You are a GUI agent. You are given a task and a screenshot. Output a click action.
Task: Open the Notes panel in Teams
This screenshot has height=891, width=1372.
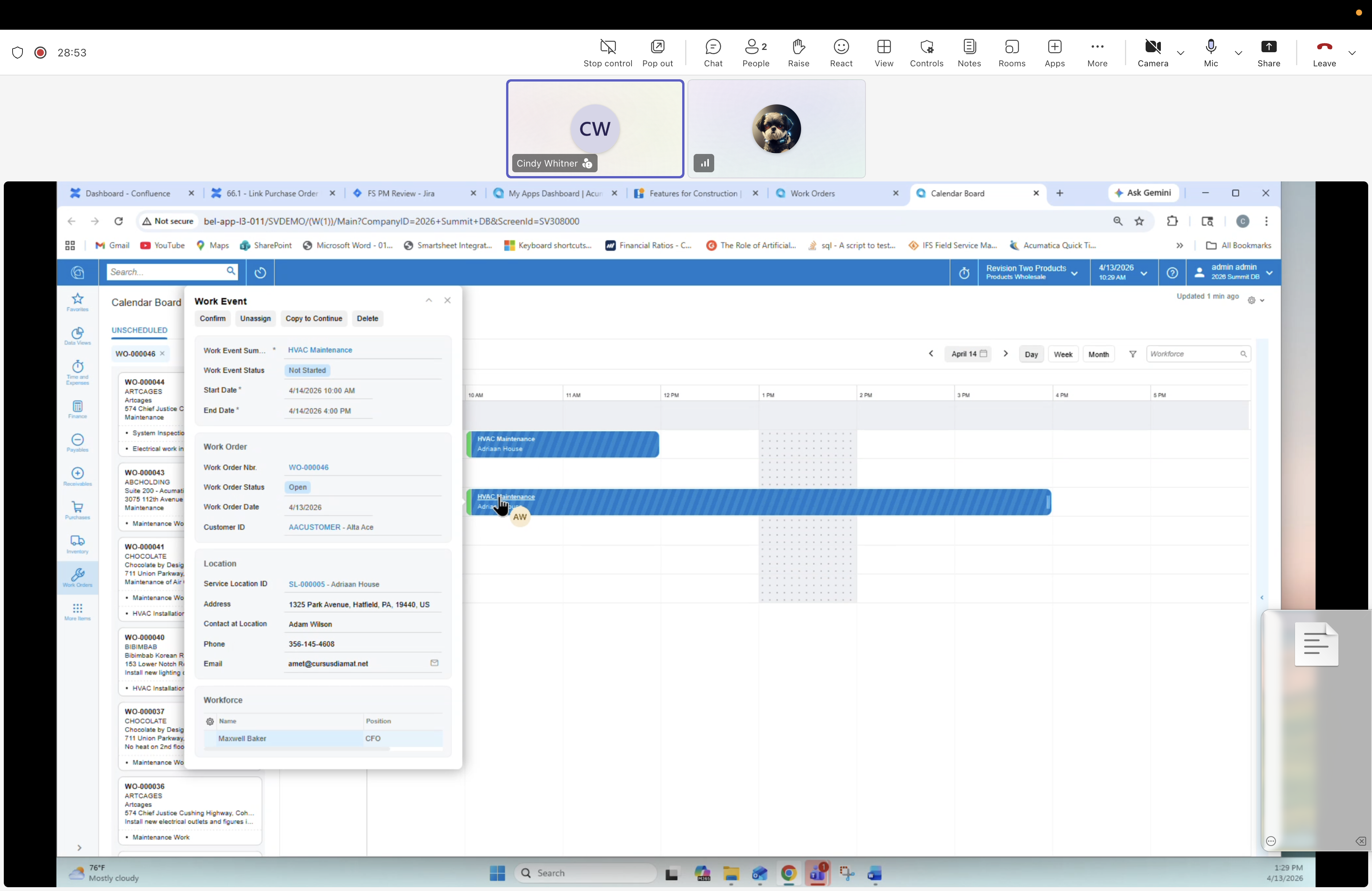click(x=969, y=53)
